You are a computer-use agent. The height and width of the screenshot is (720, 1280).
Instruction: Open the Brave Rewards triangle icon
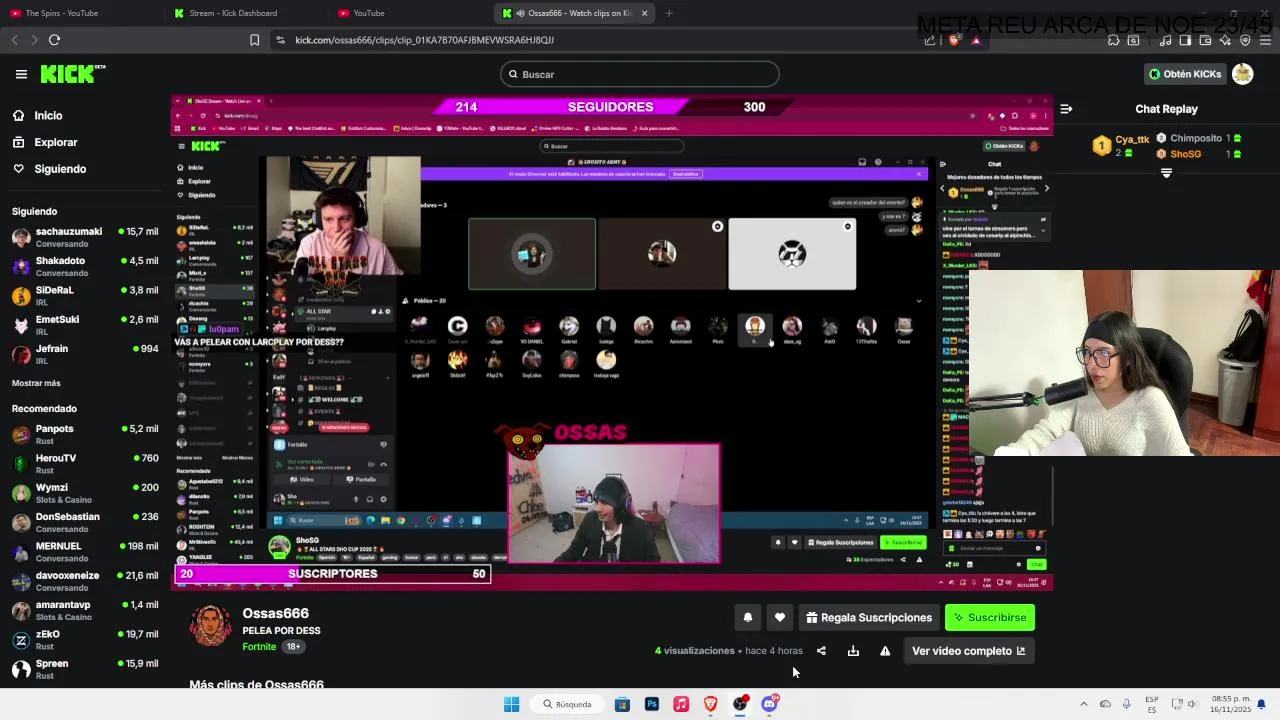[976, 40]
